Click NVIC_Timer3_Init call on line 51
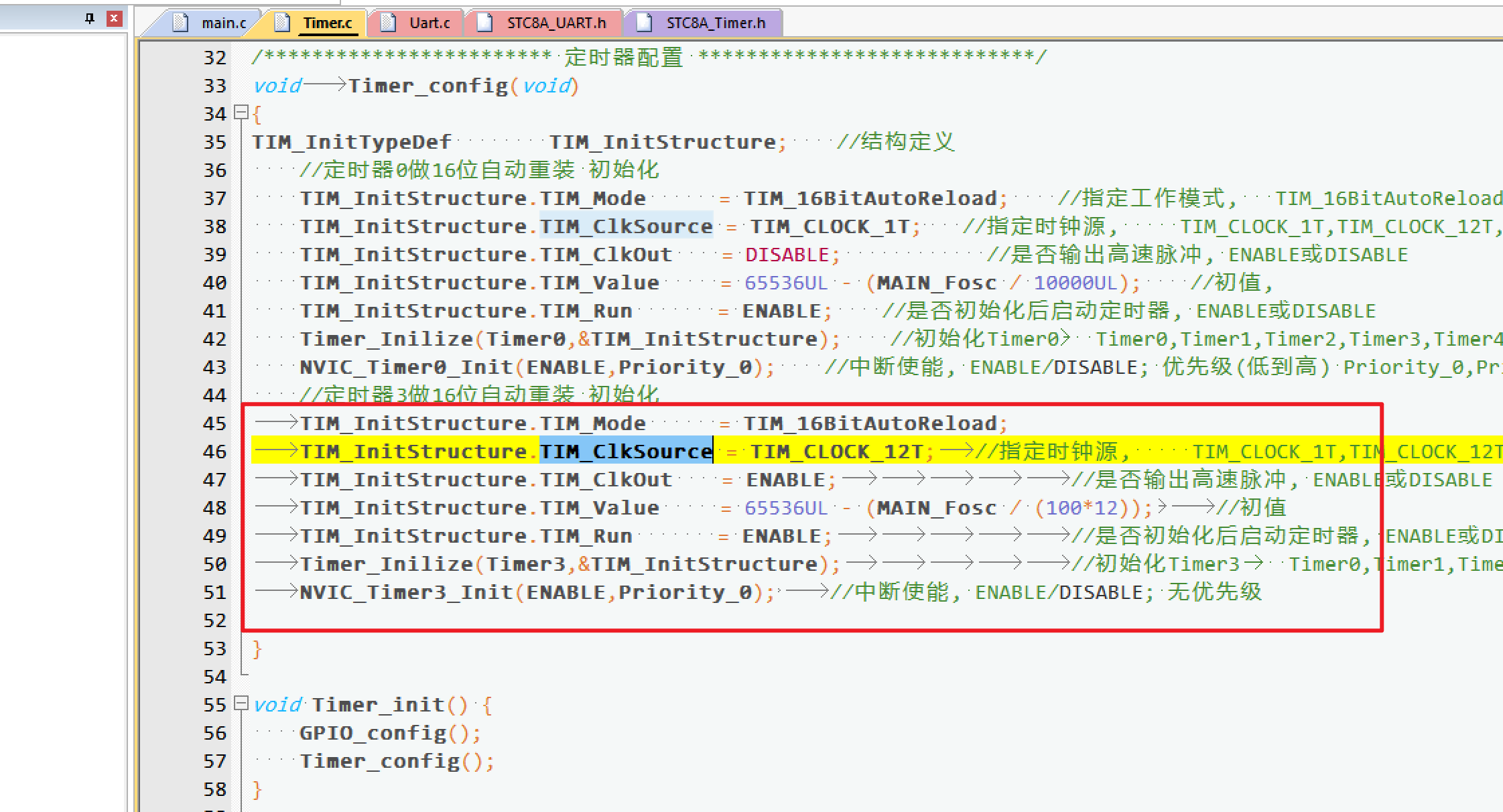This screenshot has width=1503, height=812. tap(406, 592)
